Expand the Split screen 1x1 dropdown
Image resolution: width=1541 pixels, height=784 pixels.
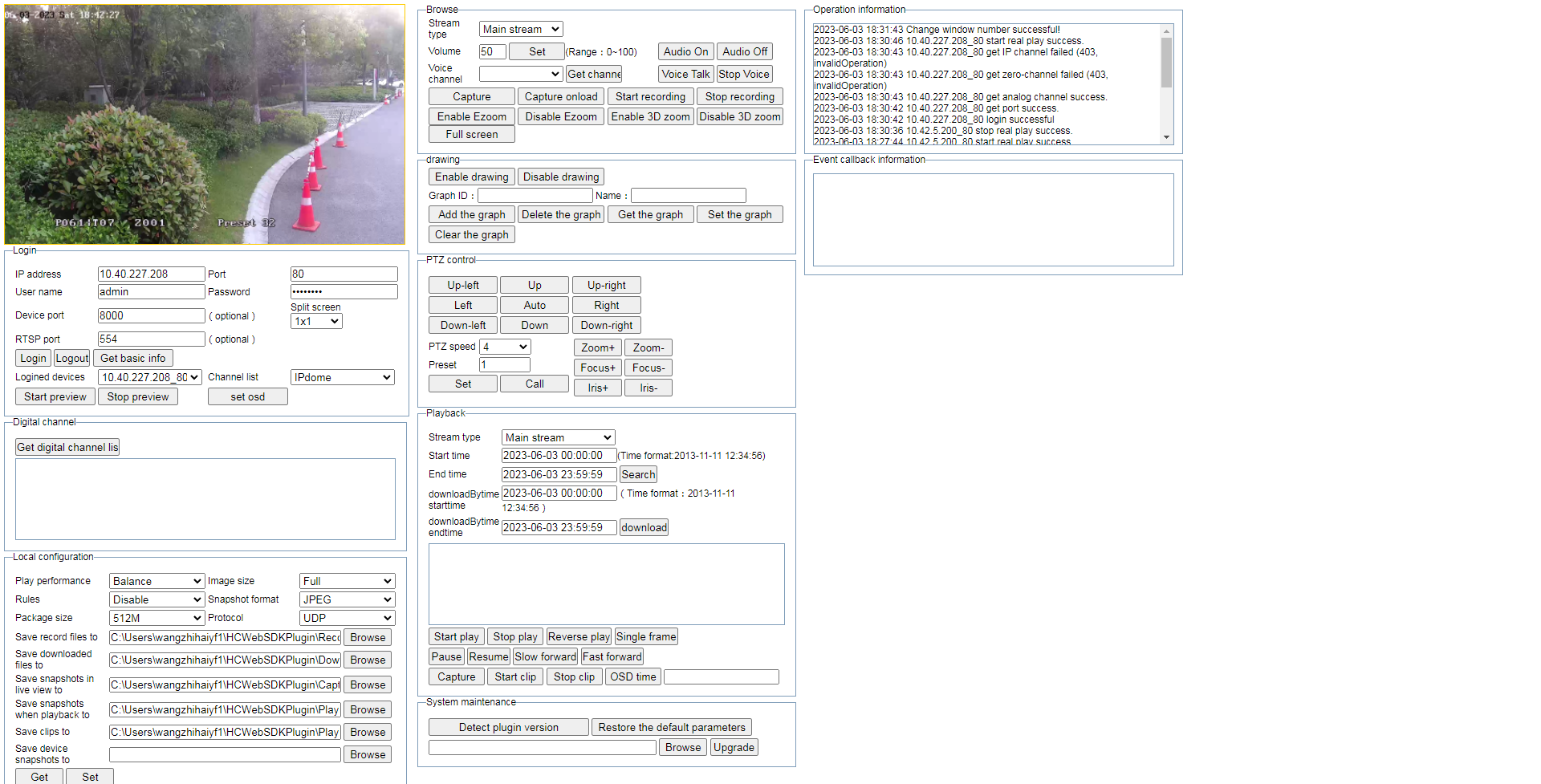pyautogui.click(x=316, y=321)
